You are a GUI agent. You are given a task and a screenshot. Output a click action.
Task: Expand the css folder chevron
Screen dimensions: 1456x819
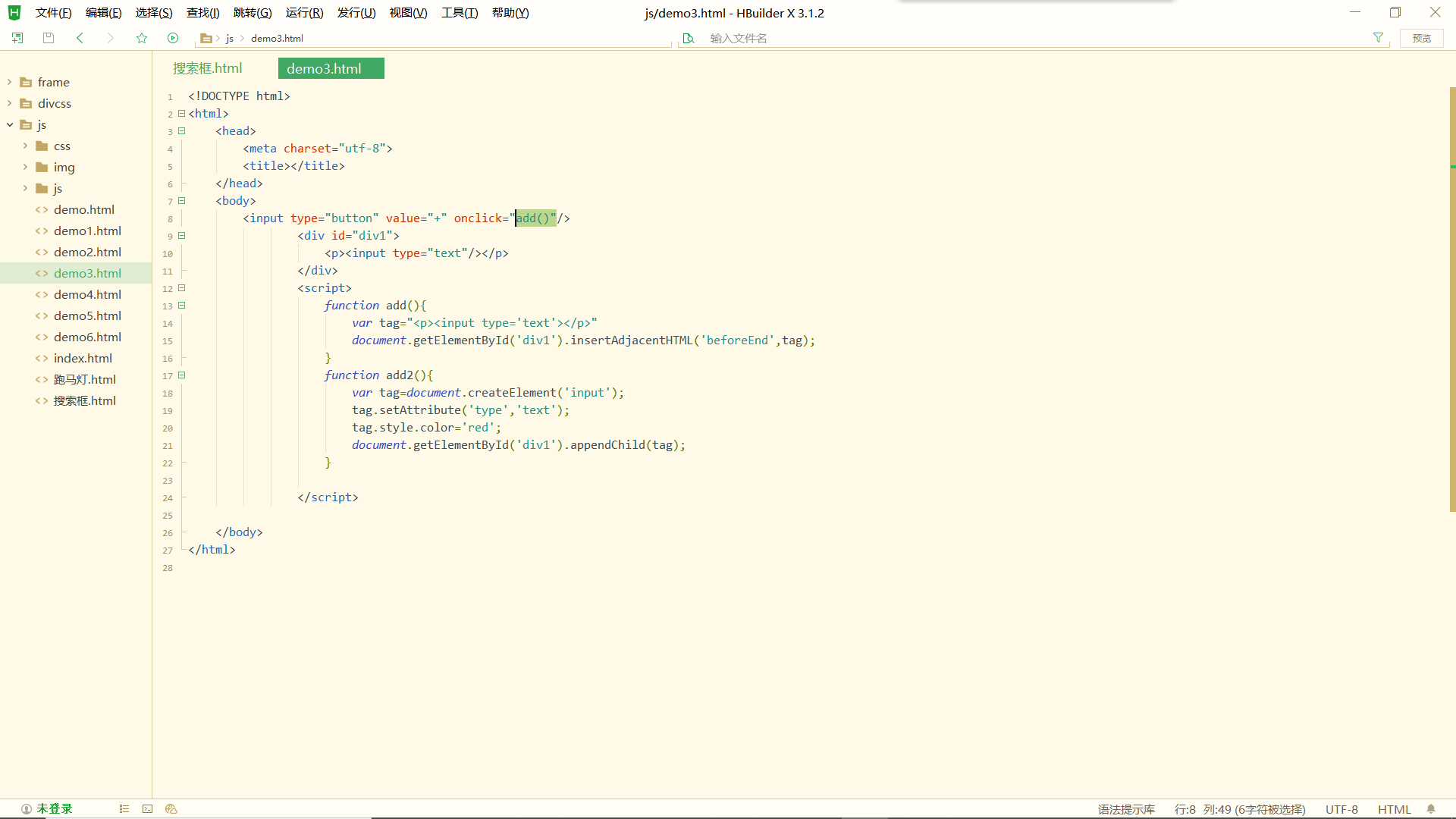pyautogui.click(x=25, y=146)
